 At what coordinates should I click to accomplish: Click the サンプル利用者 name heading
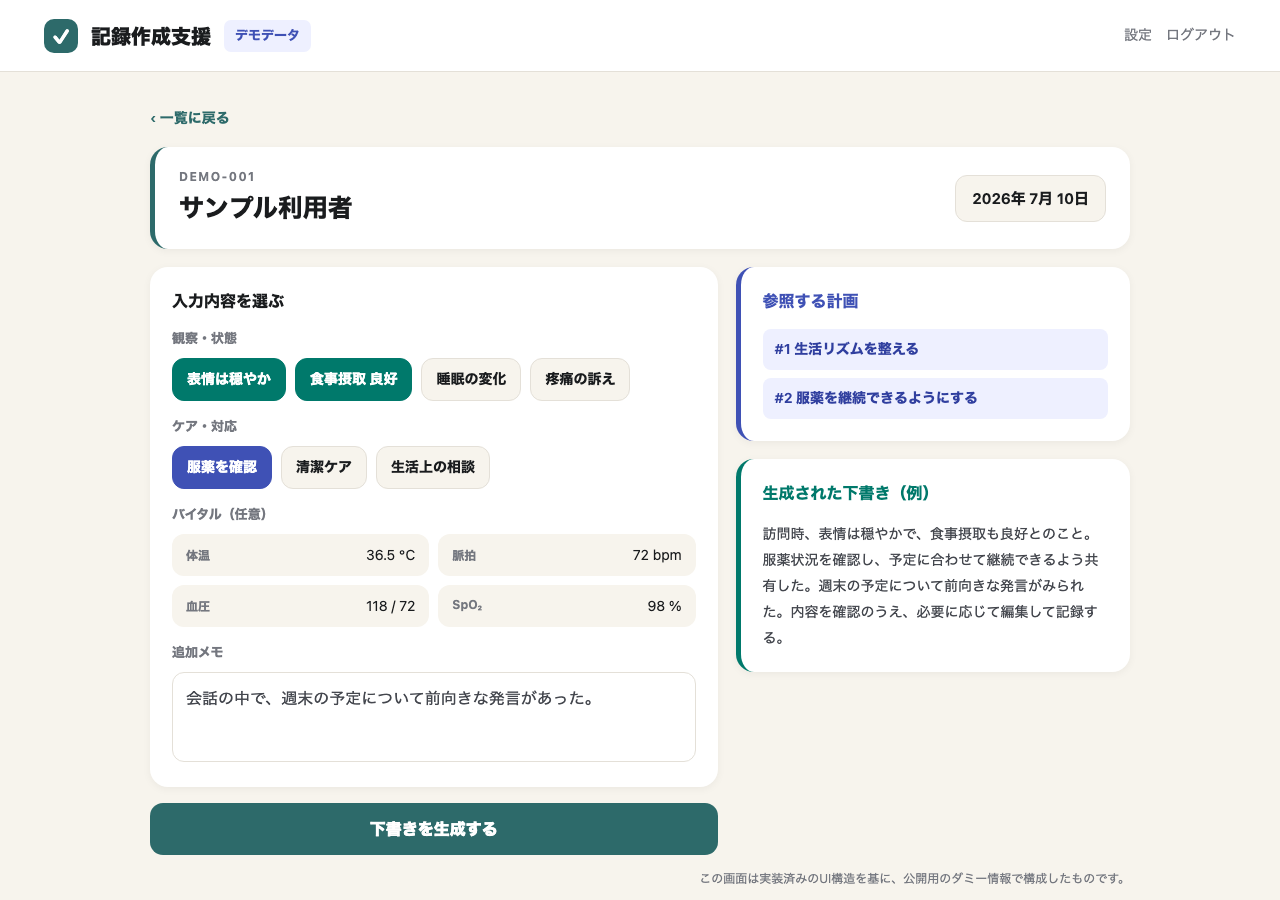(266, 207)
